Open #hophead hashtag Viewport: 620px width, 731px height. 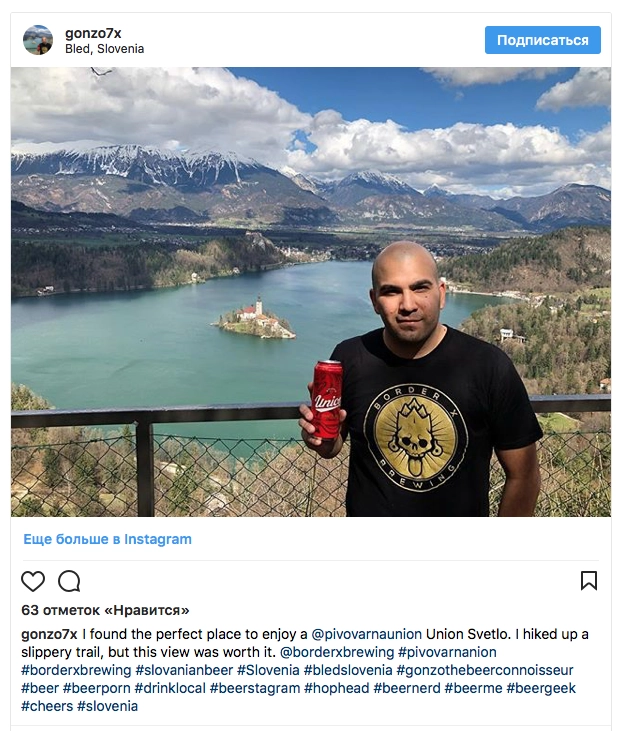point(337,688)
